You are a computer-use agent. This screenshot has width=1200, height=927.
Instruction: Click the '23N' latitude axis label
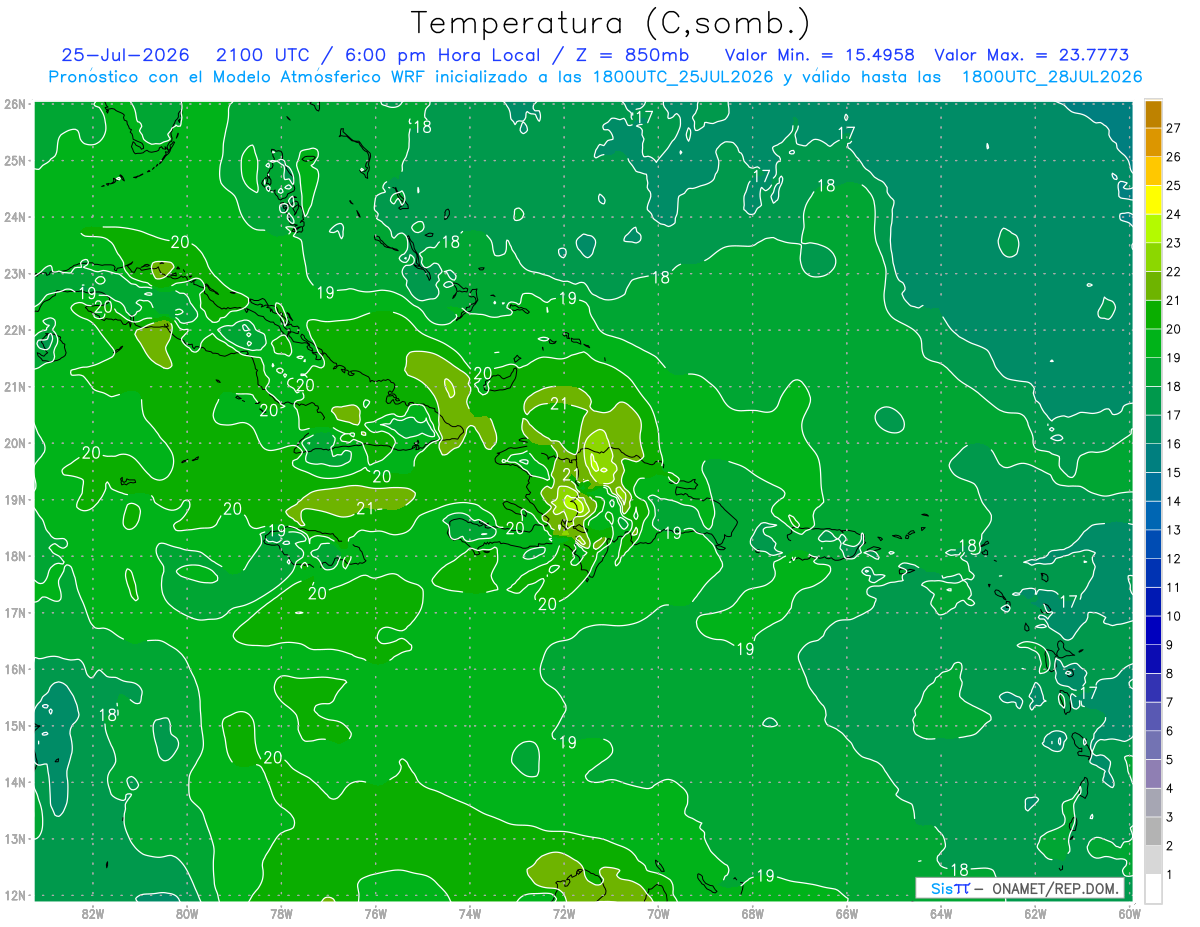coord(14,273)
